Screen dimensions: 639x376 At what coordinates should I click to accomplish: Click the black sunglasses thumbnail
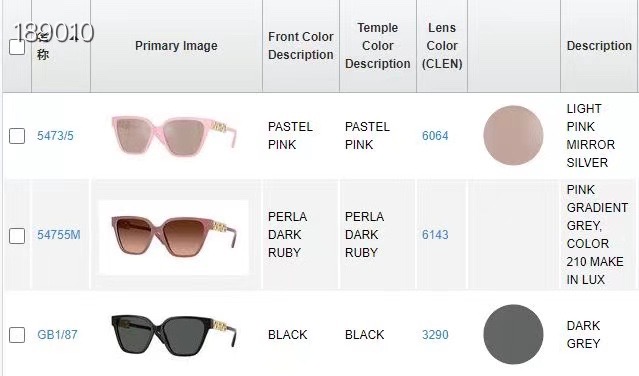tap(174, 335)
